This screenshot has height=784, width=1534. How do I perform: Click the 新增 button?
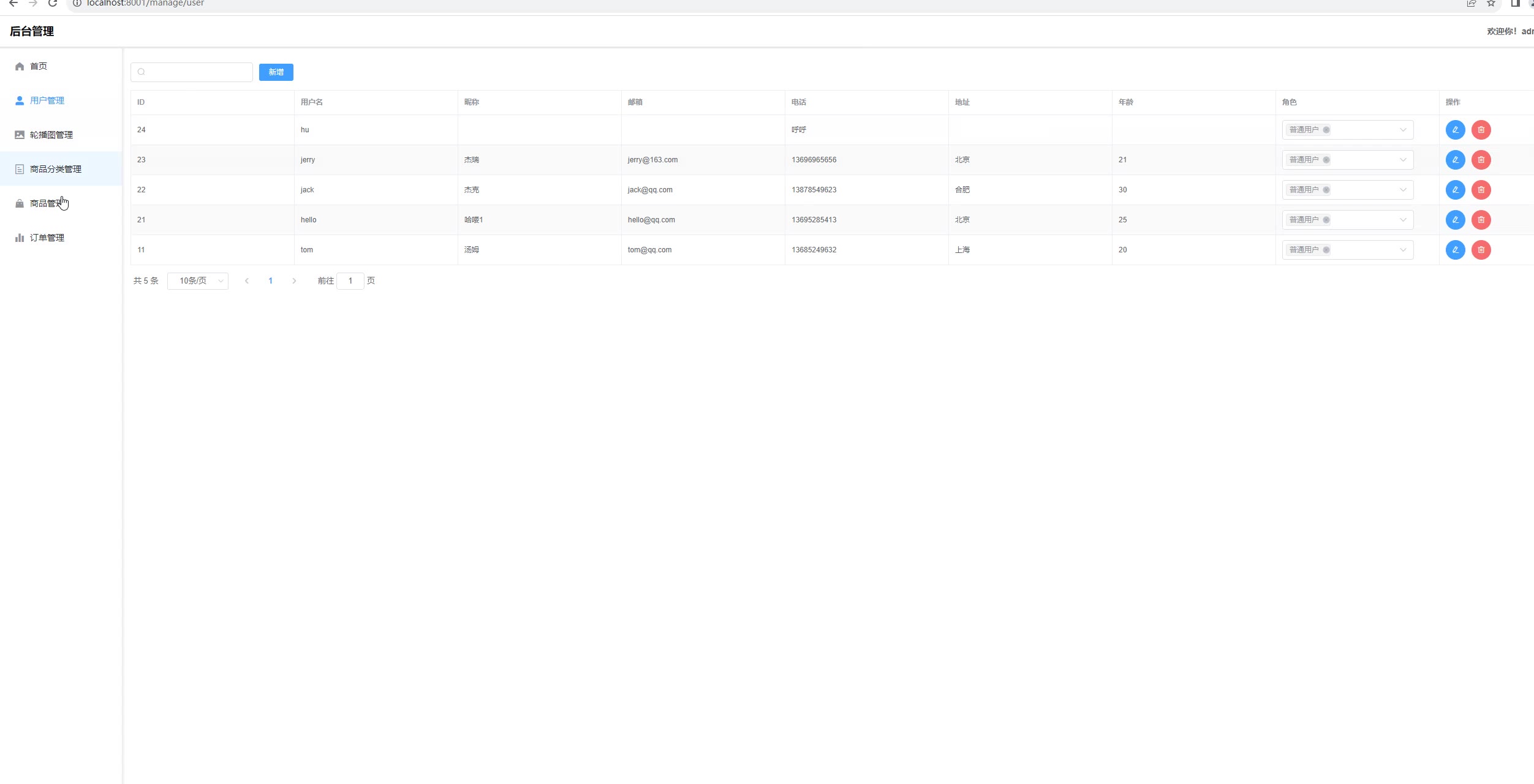(x=276, y=72)
